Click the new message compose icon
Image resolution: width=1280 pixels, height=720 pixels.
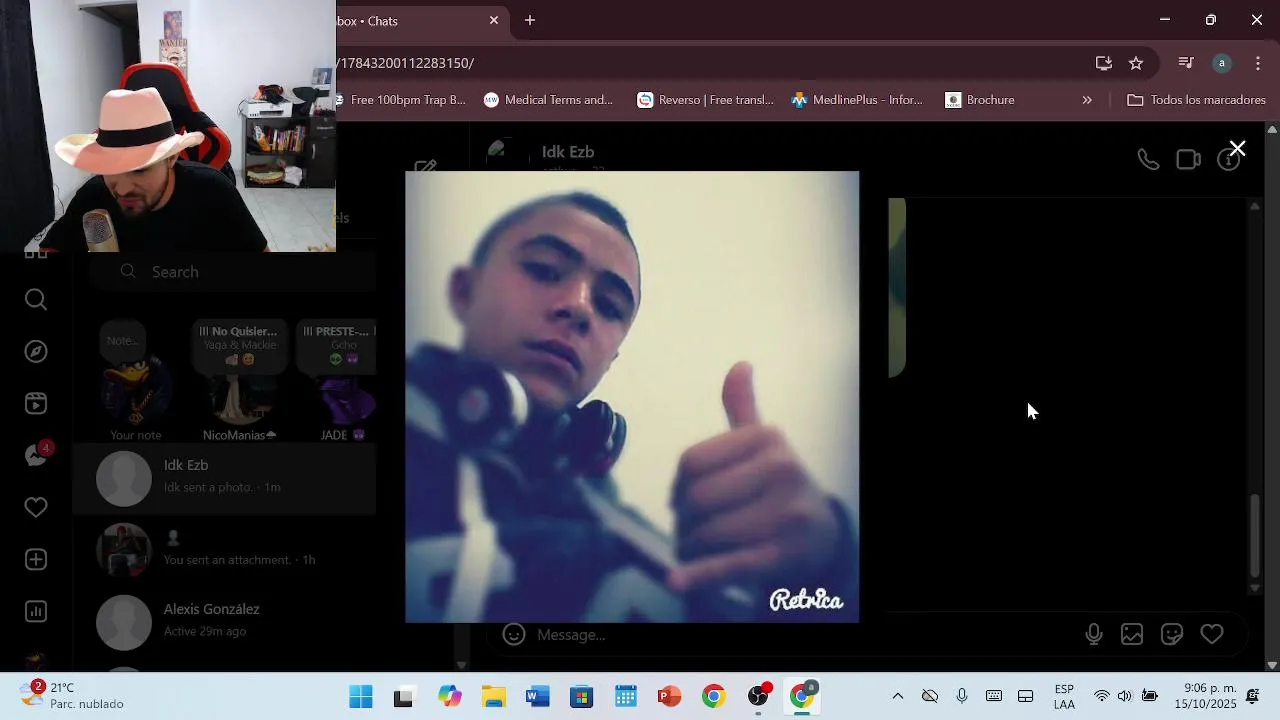click(x=425, y=167)
